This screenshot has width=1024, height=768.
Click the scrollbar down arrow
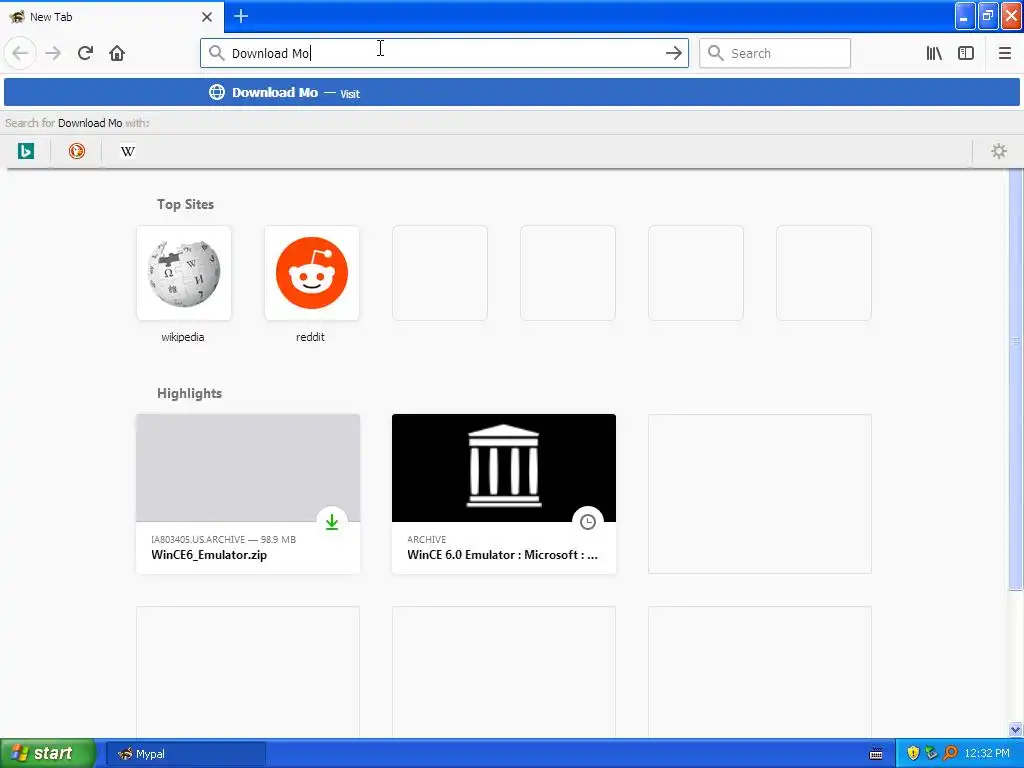(1015, 729)
